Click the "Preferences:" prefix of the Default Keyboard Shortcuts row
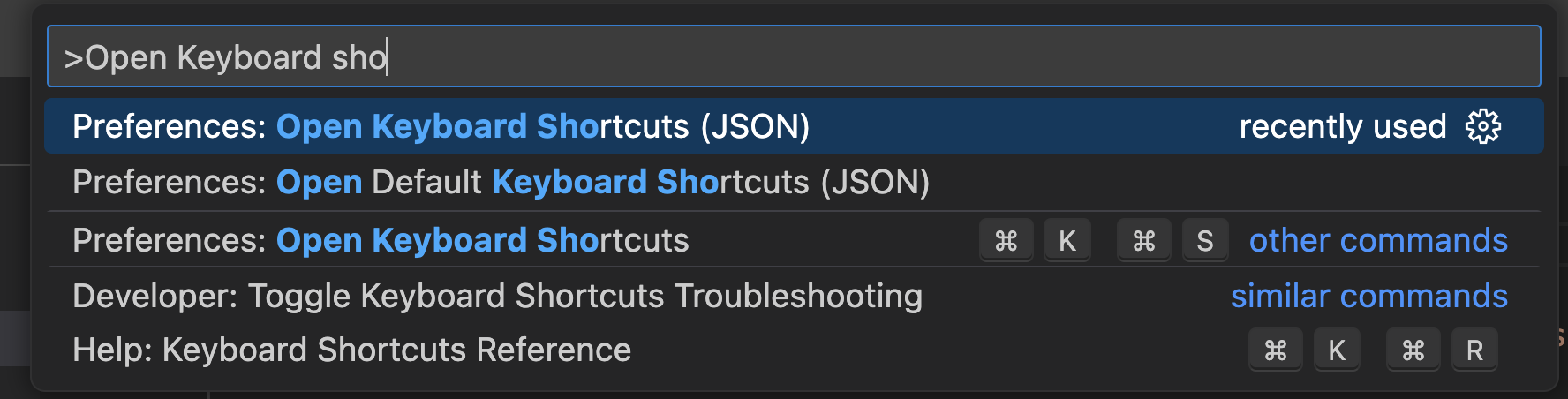This screenshot has width=1568, height=399. click(x=170, y=182)
